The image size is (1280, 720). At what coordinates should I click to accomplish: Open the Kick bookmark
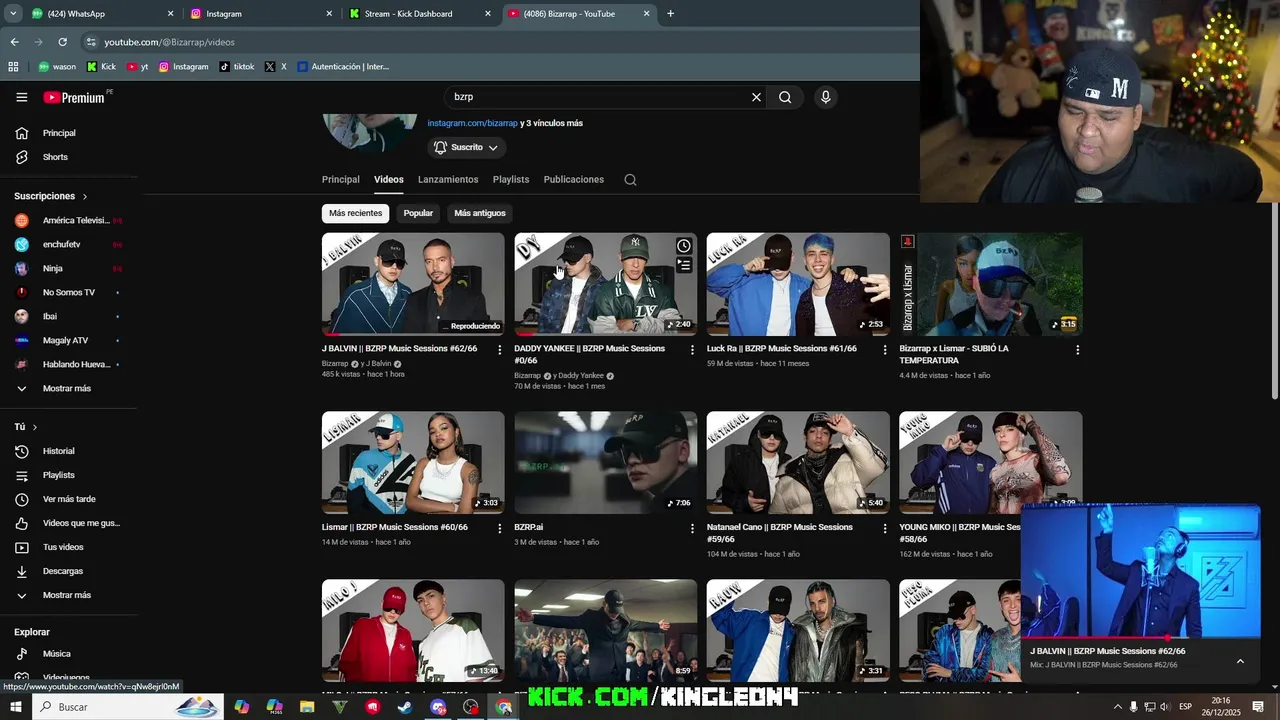coord(102,67)
